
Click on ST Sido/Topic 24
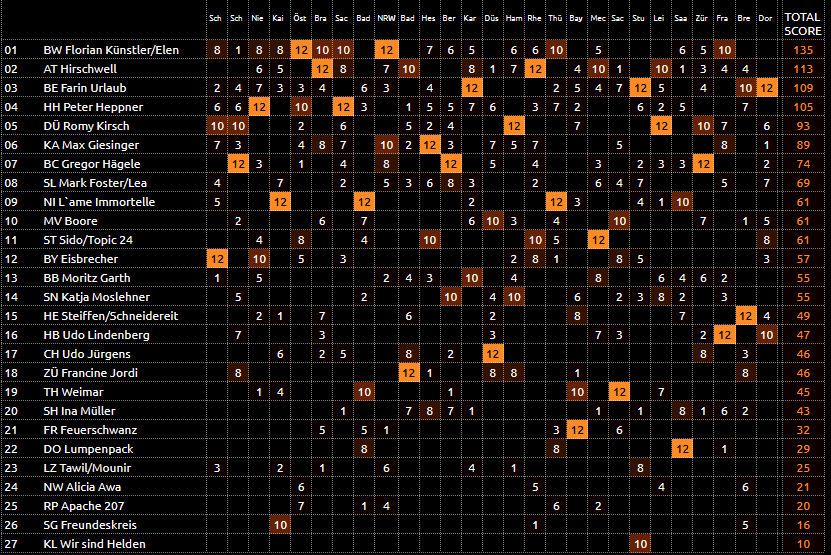point(88,240)
